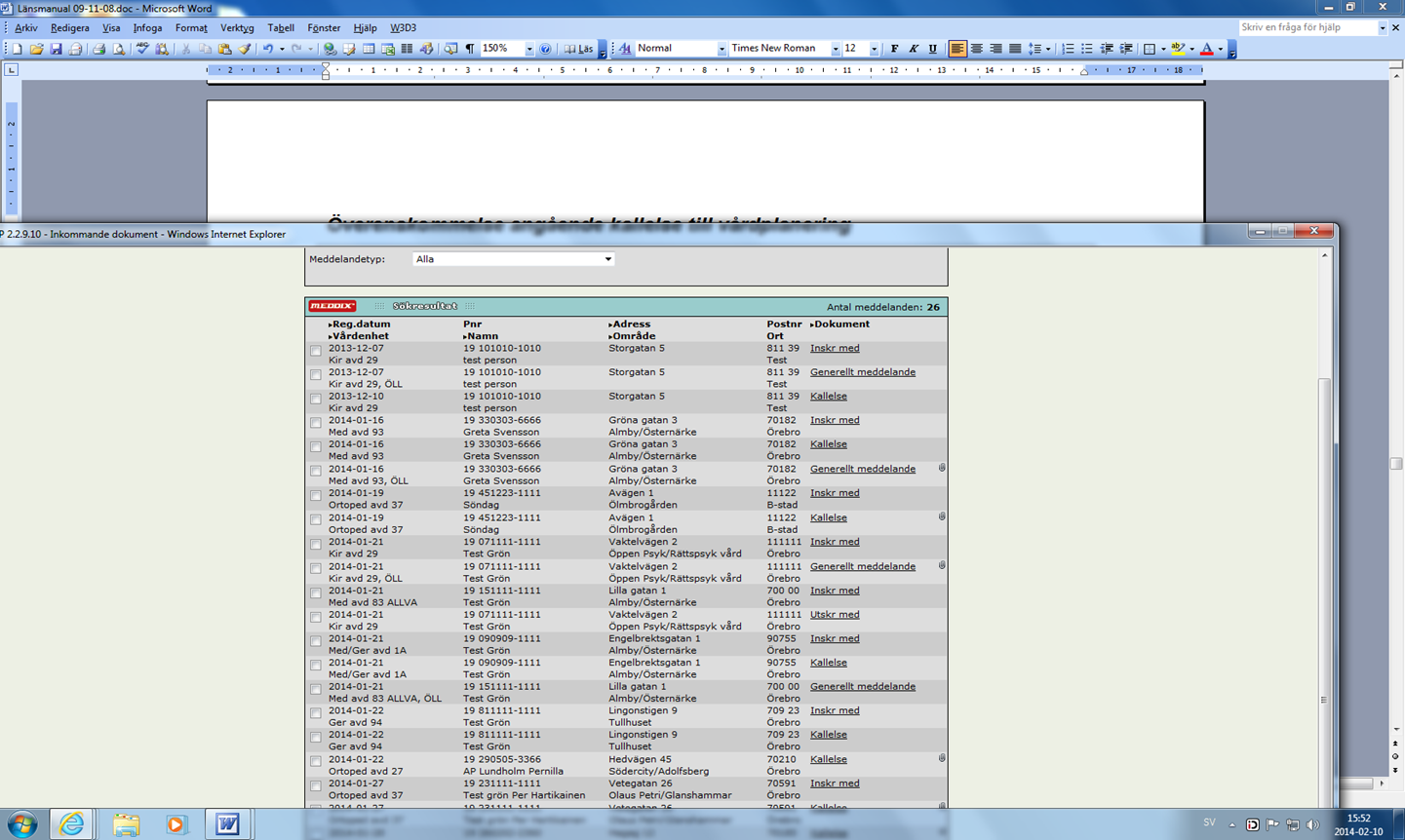This screenshot has width=1405, height=840.
Task: Click the Open file icon in Word
Action: coord(36,49)
